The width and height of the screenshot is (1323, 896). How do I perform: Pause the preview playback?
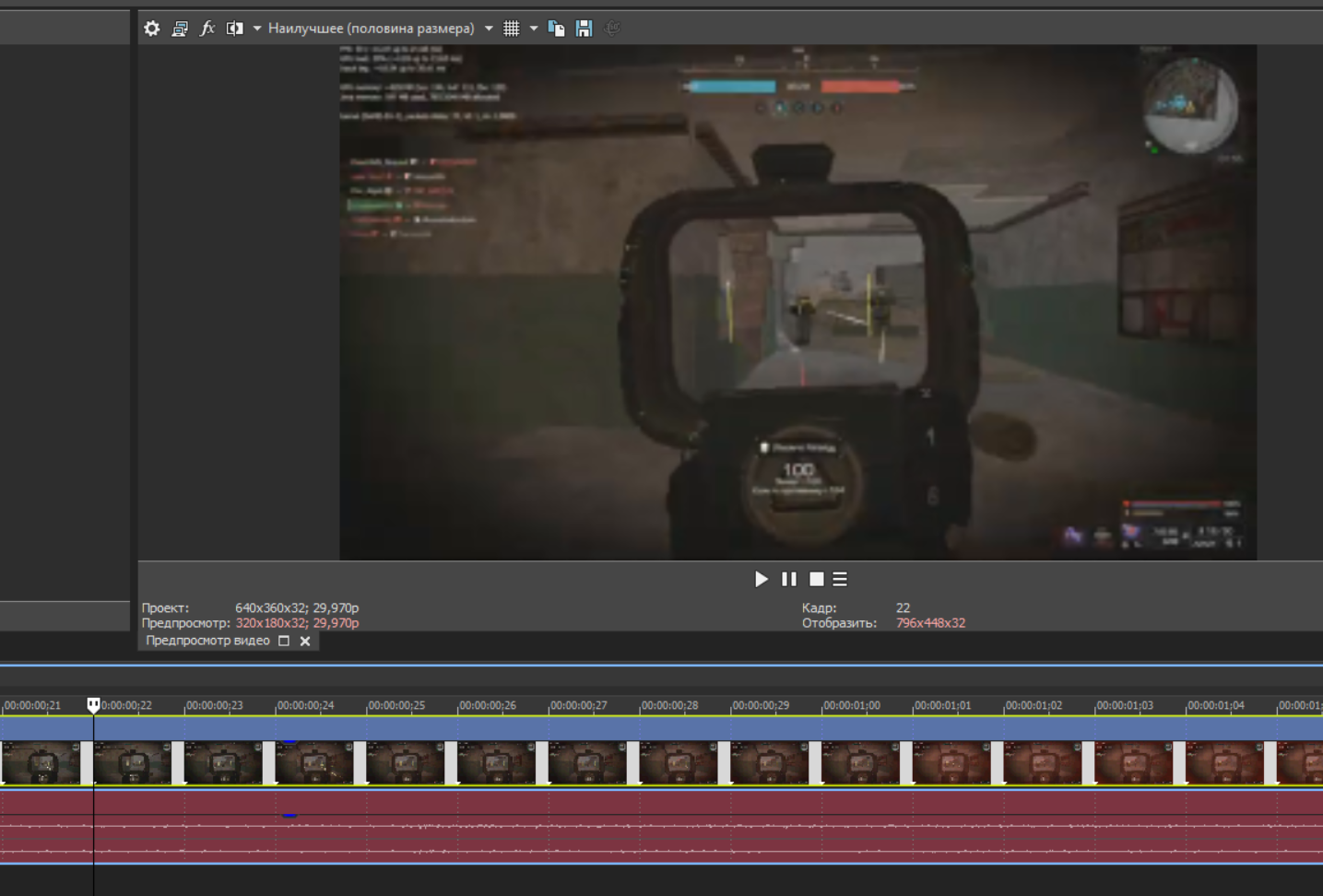point(789,579)
